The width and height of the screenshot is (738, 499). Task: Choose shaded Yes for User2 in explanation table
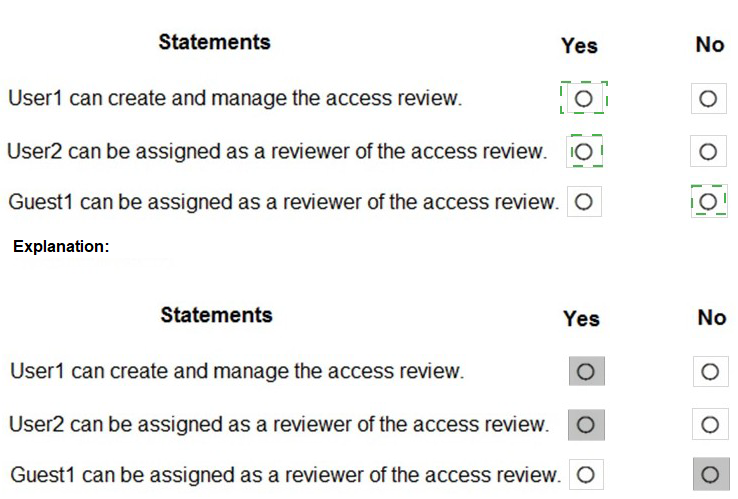(586, 424)
